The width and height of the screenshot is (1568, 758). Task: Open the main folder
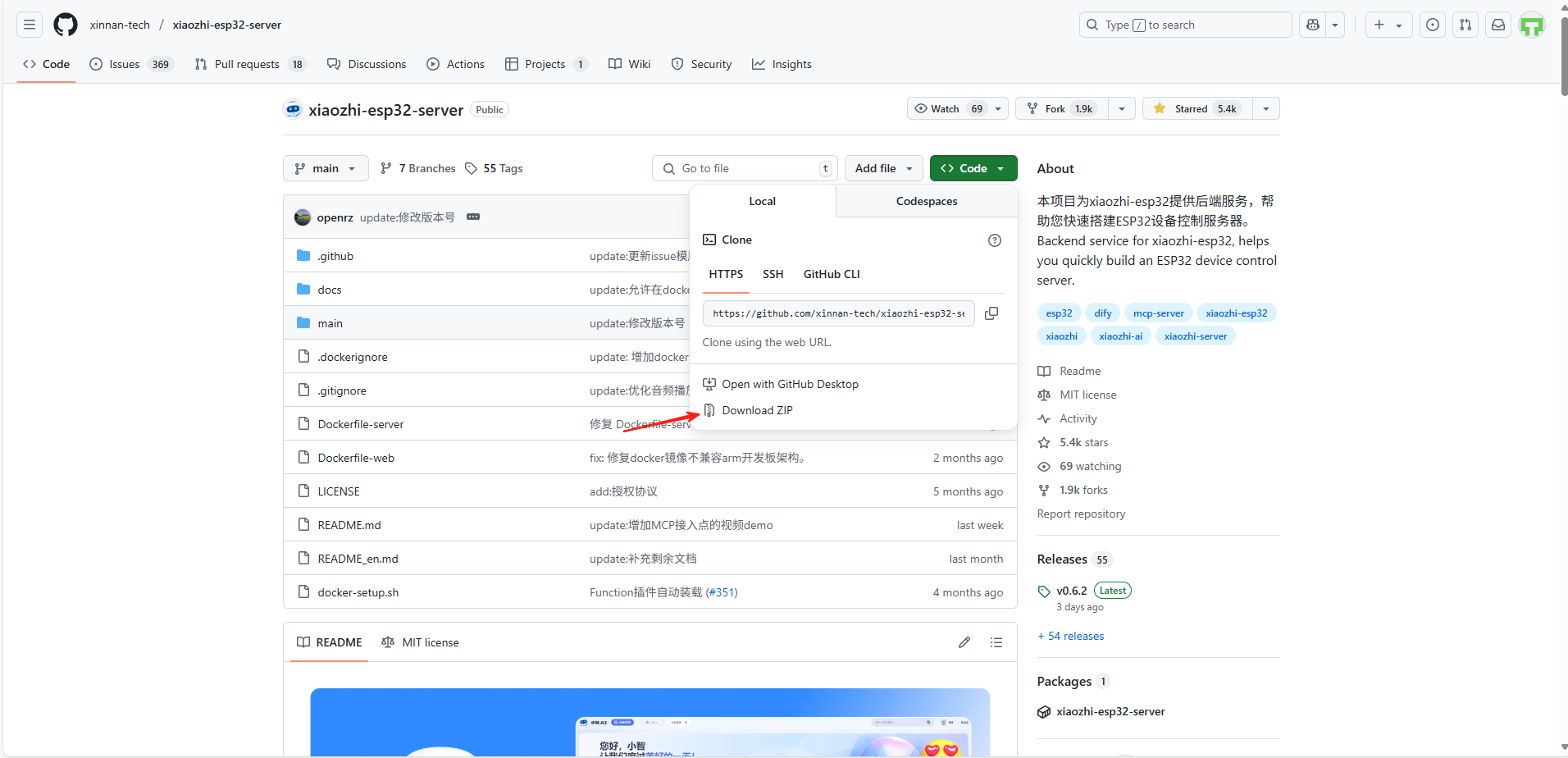(330, 323)
